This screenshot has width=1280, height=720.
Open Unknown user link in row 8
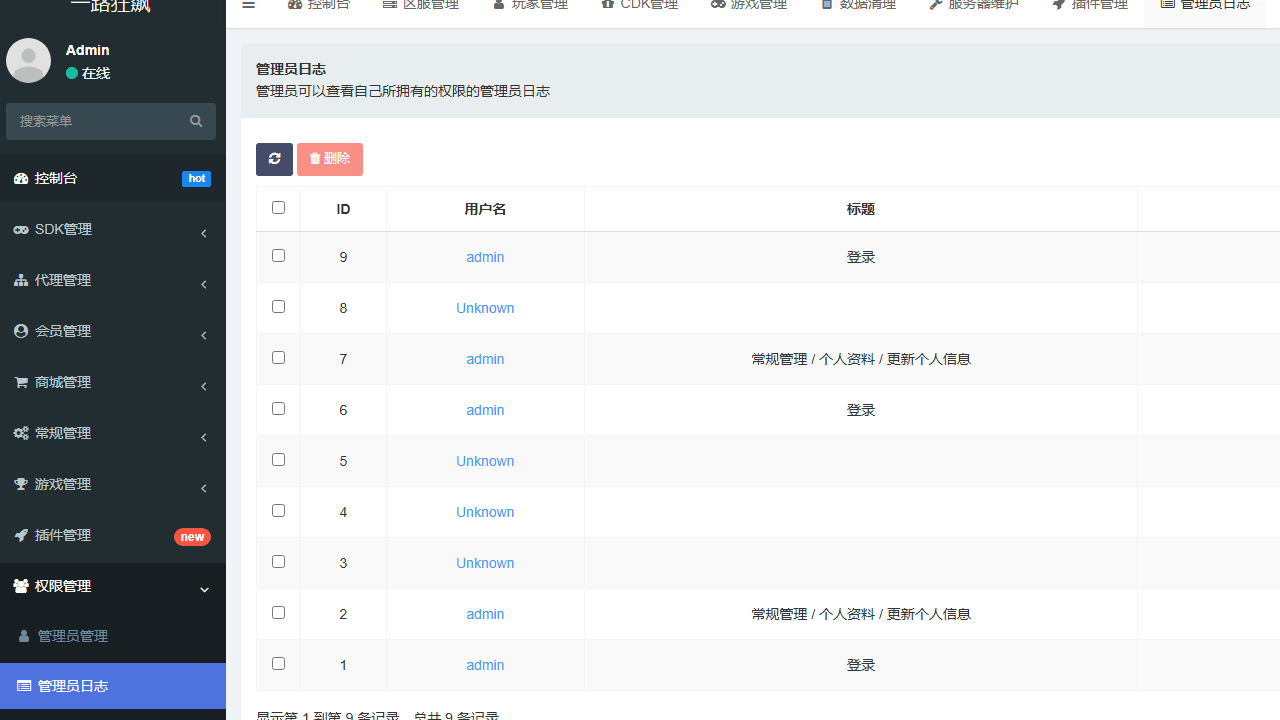(x=485, y=308)
